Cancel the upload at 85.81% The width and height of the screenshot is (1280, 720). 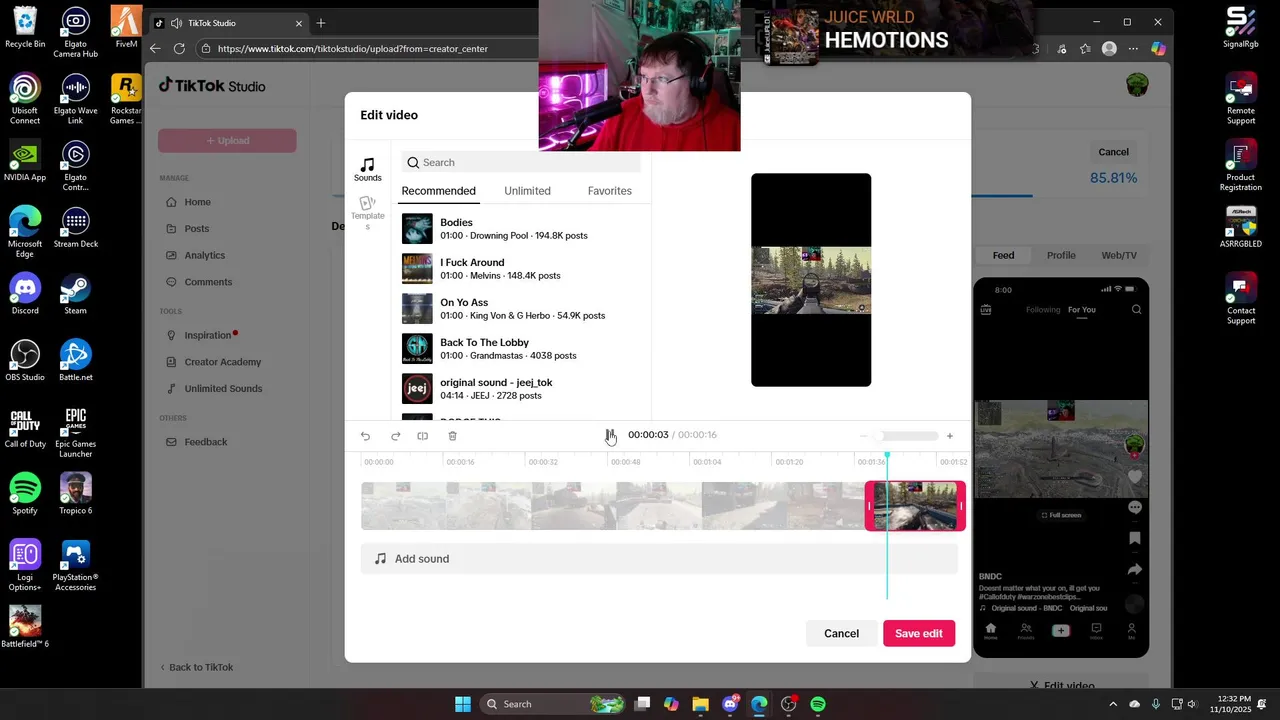(x=1113, y=152)
